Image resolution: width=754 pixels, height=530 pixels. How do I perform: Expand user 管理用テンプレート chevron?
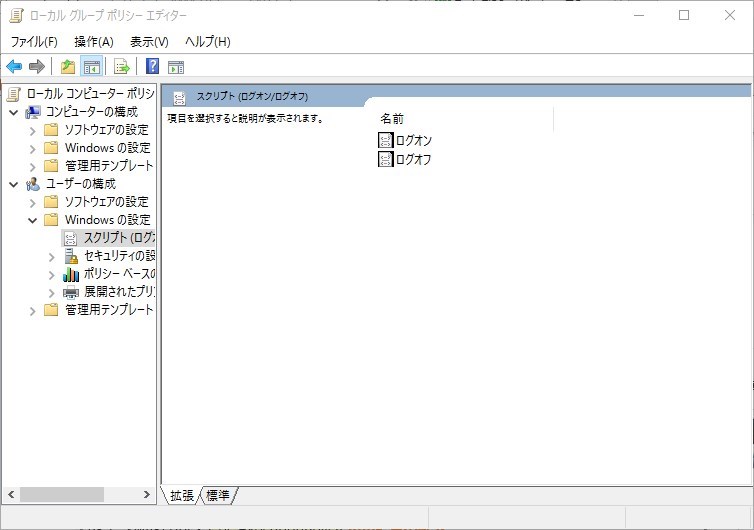coord(32,311)
